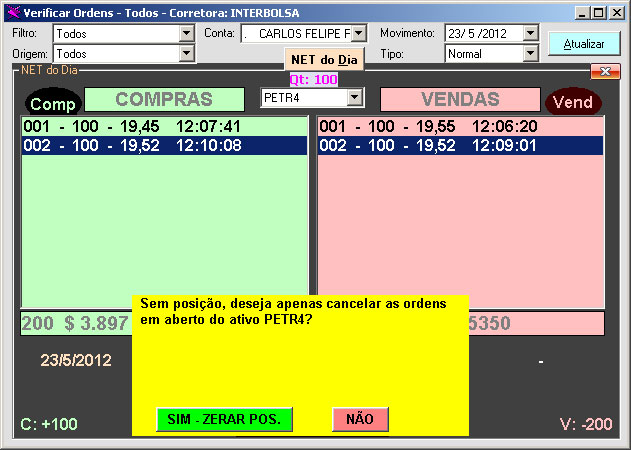Expand the Tipo dropdown

pyautogui.click(x=530, y=53)
